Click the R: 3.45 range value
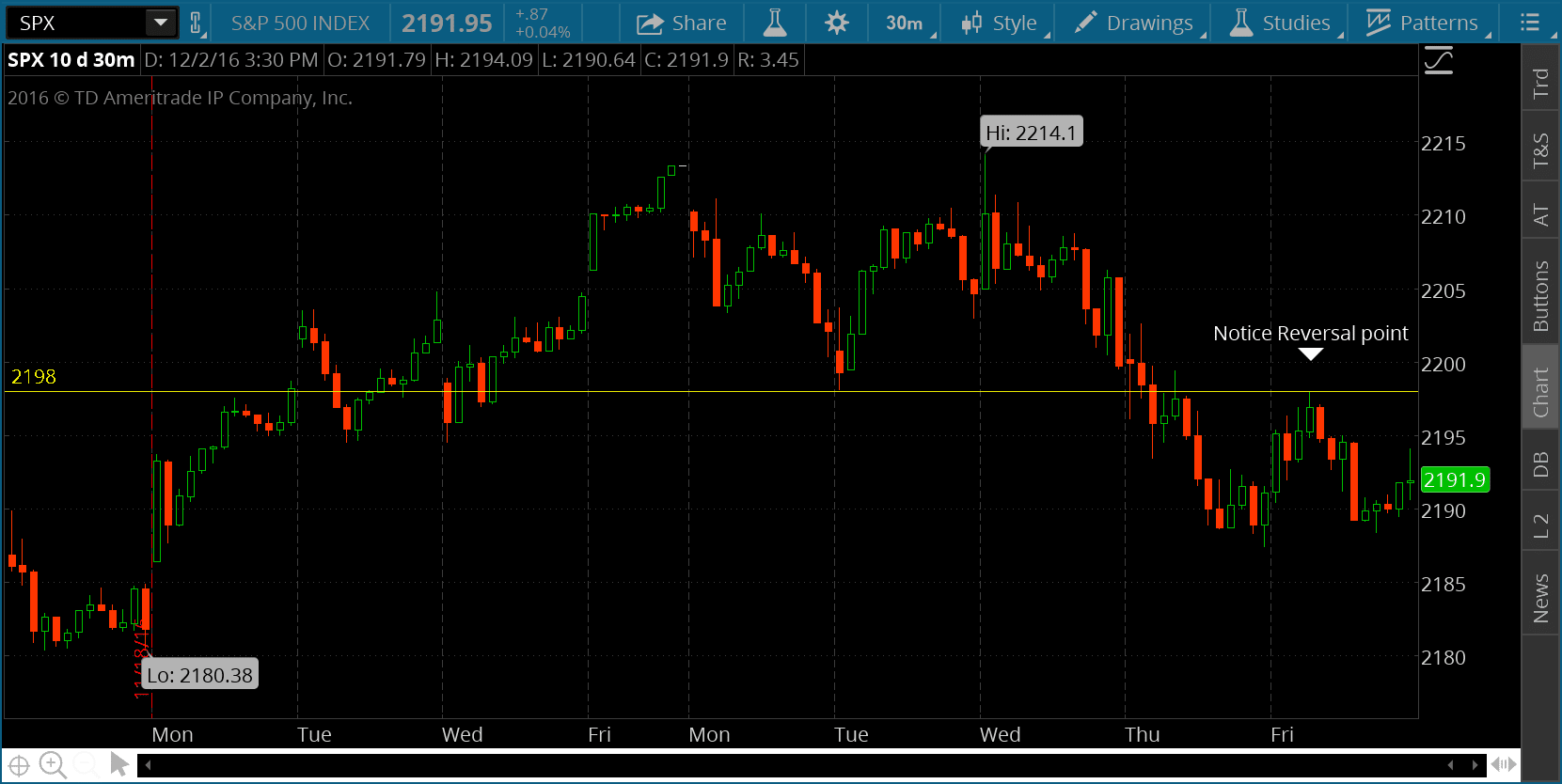Screen dimensions: 1562x784 tap(768, 60)
